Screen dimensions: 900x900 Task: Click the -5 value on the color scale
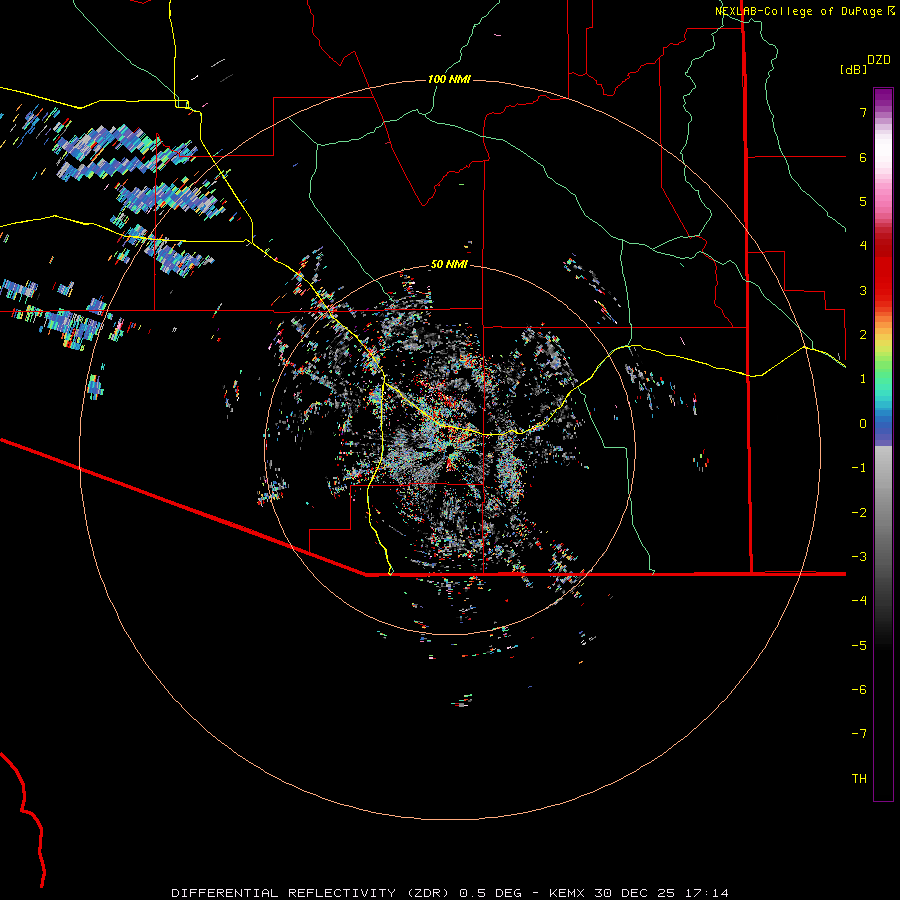tap(859, 646)
